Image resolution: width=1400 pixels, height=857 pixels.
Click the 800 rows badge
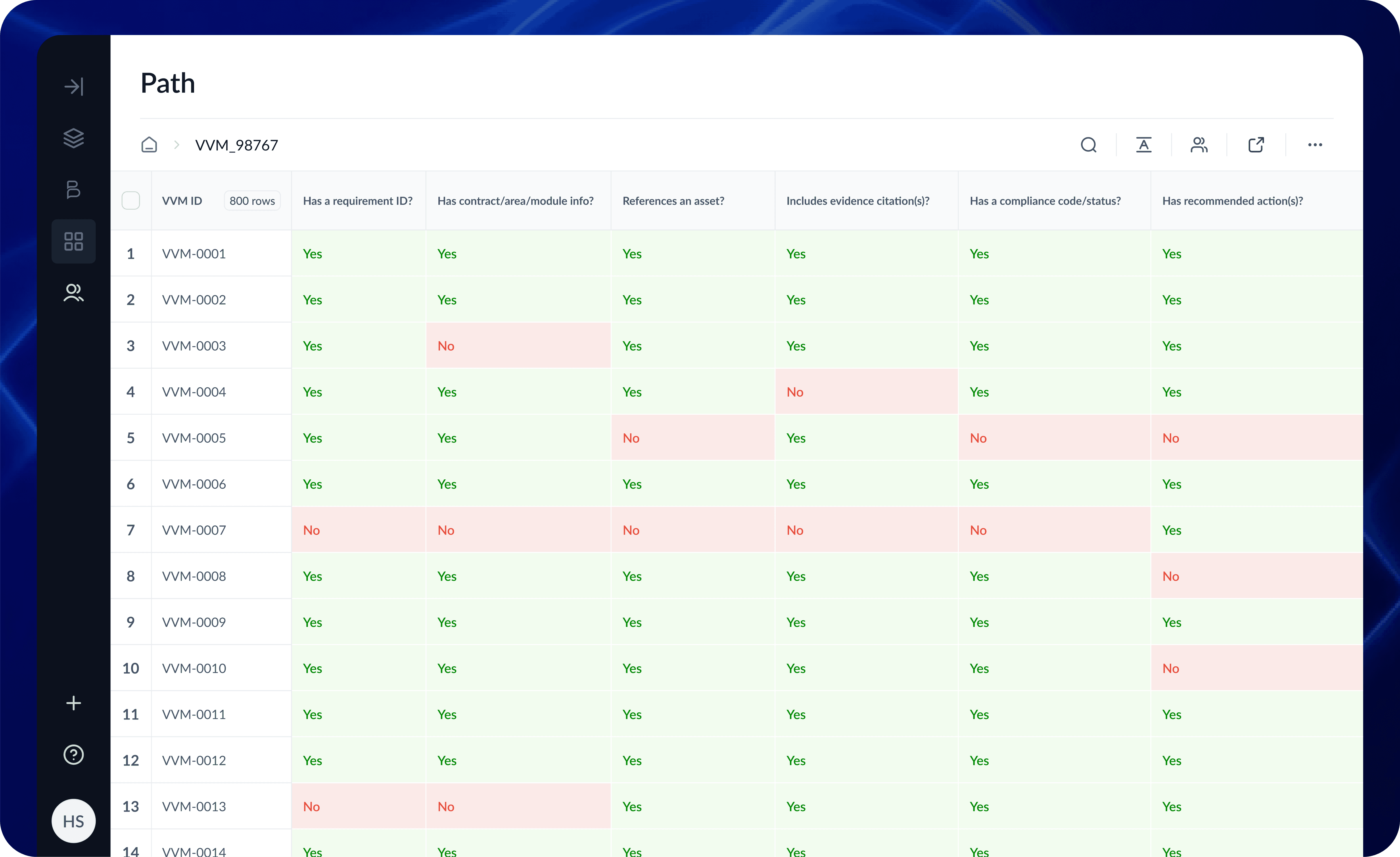[252, 201]
